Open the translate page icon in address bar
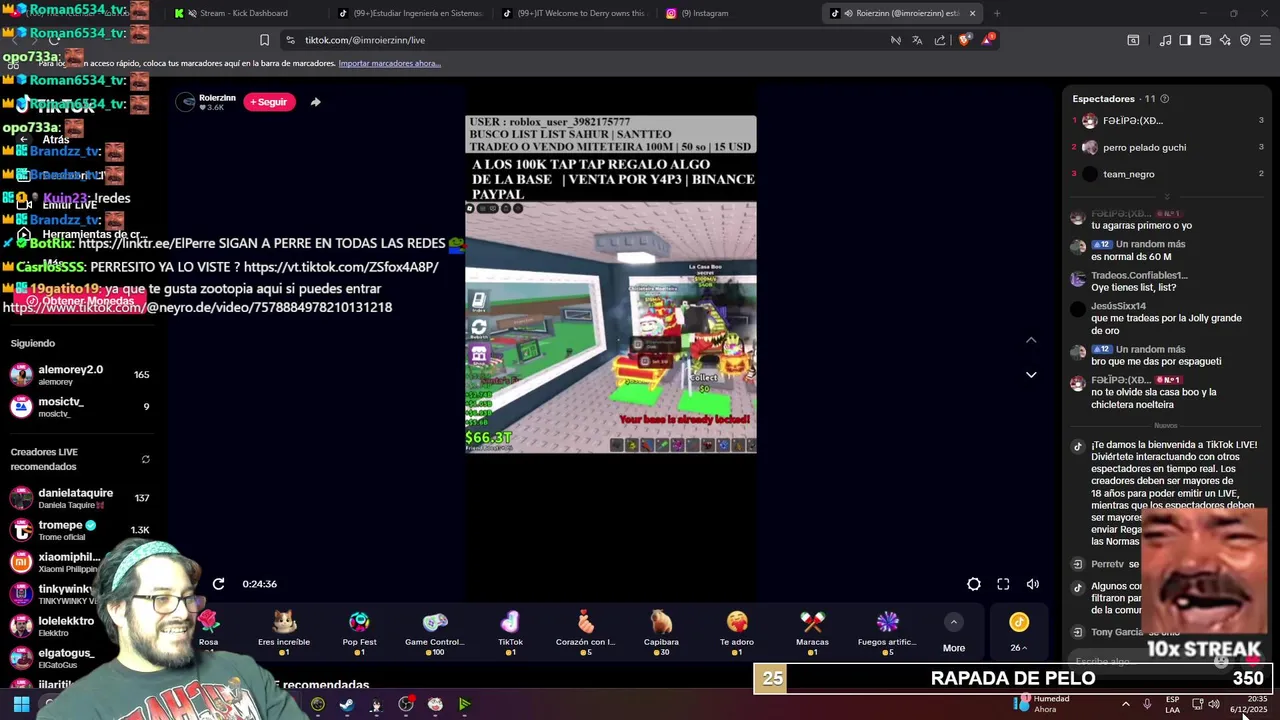The height and width of the screenshot is (720, 1280). tap(917, 40)
